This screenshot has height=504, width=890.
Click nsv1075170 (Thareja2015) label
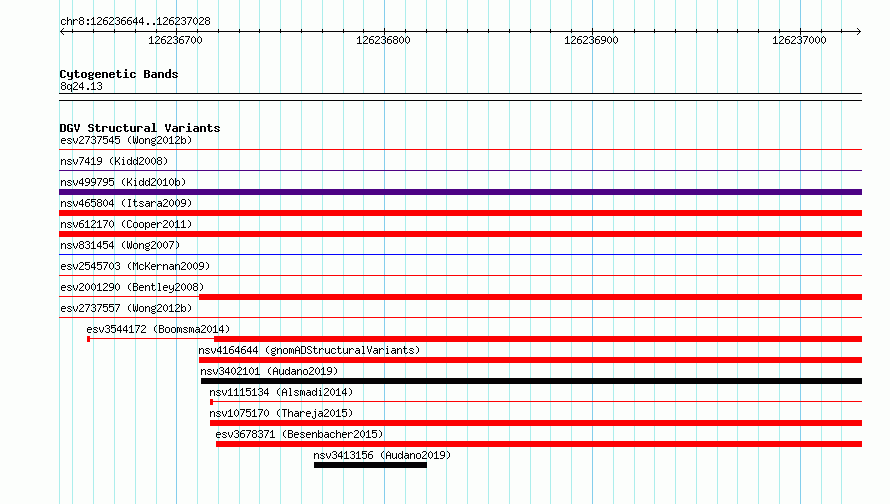pos(281,413)
